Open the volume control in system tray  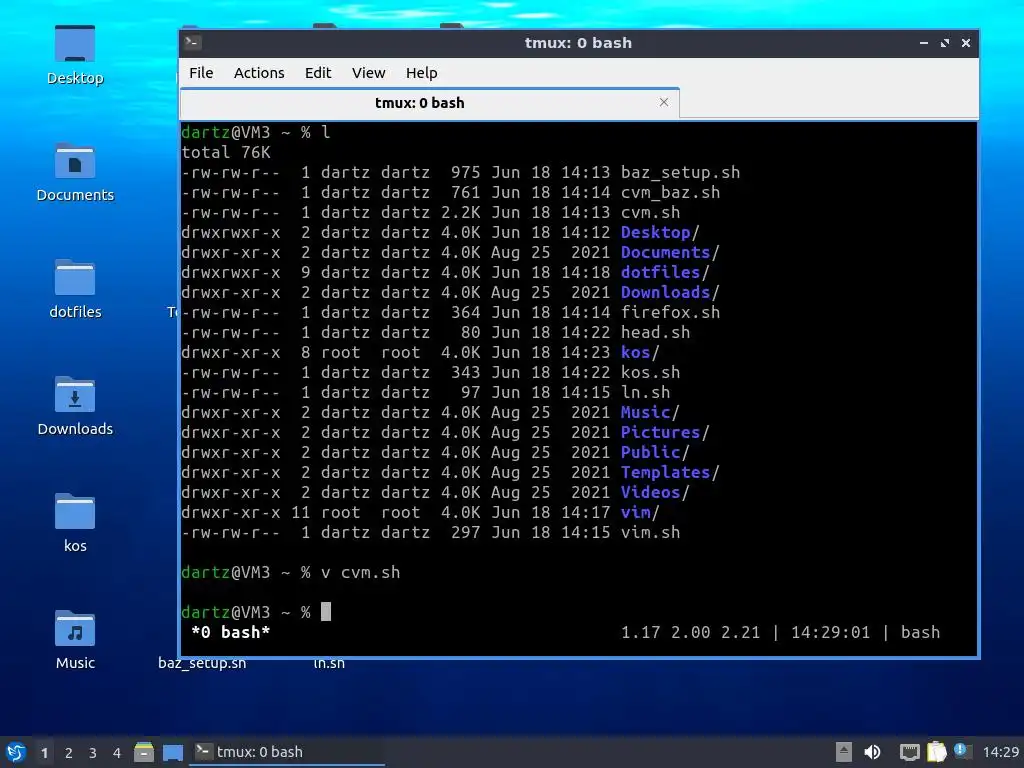pos(872,752)
